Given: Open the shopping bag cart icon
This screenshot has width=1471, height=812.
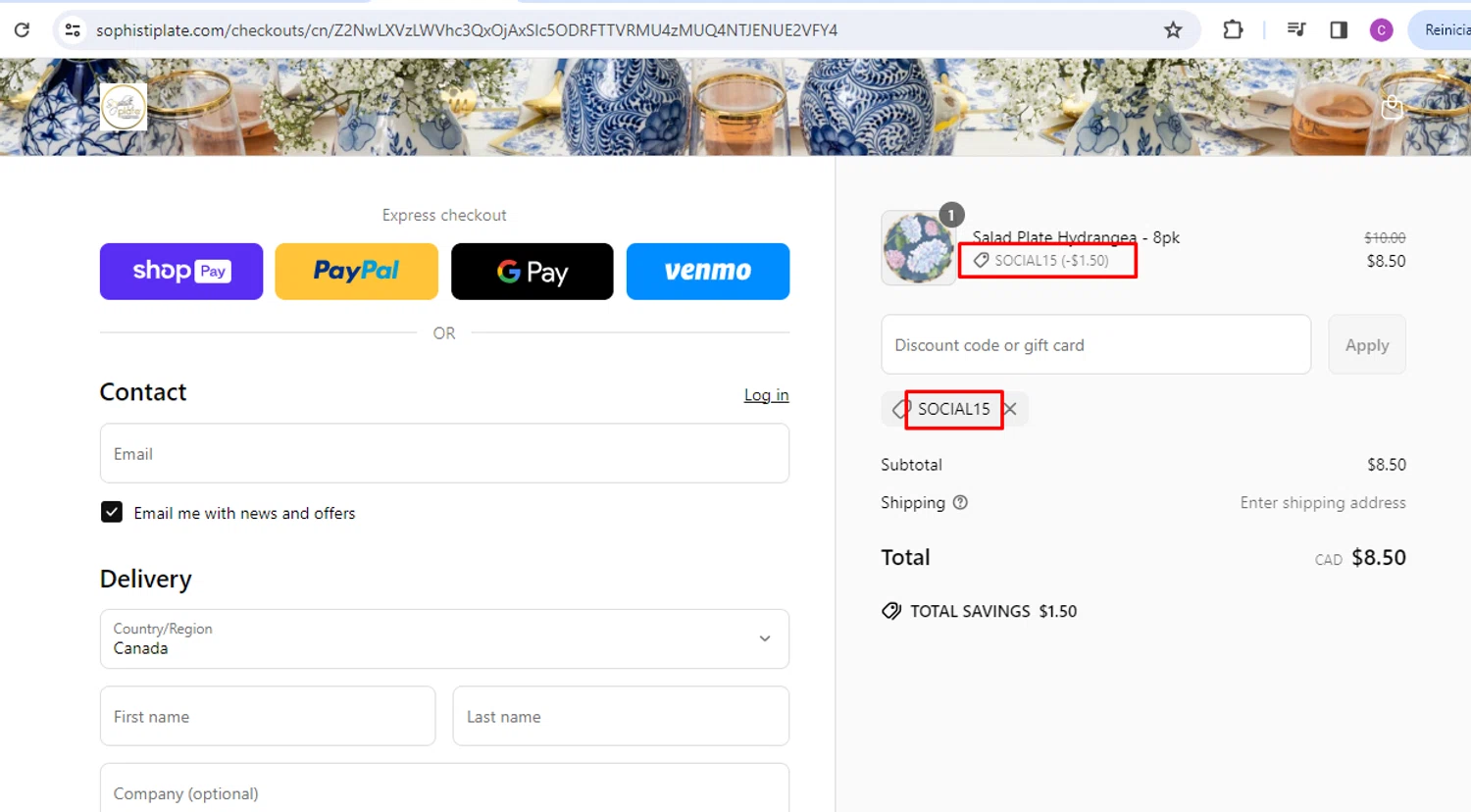Looking at the screenshot, I should click(x=1392, y=107).
